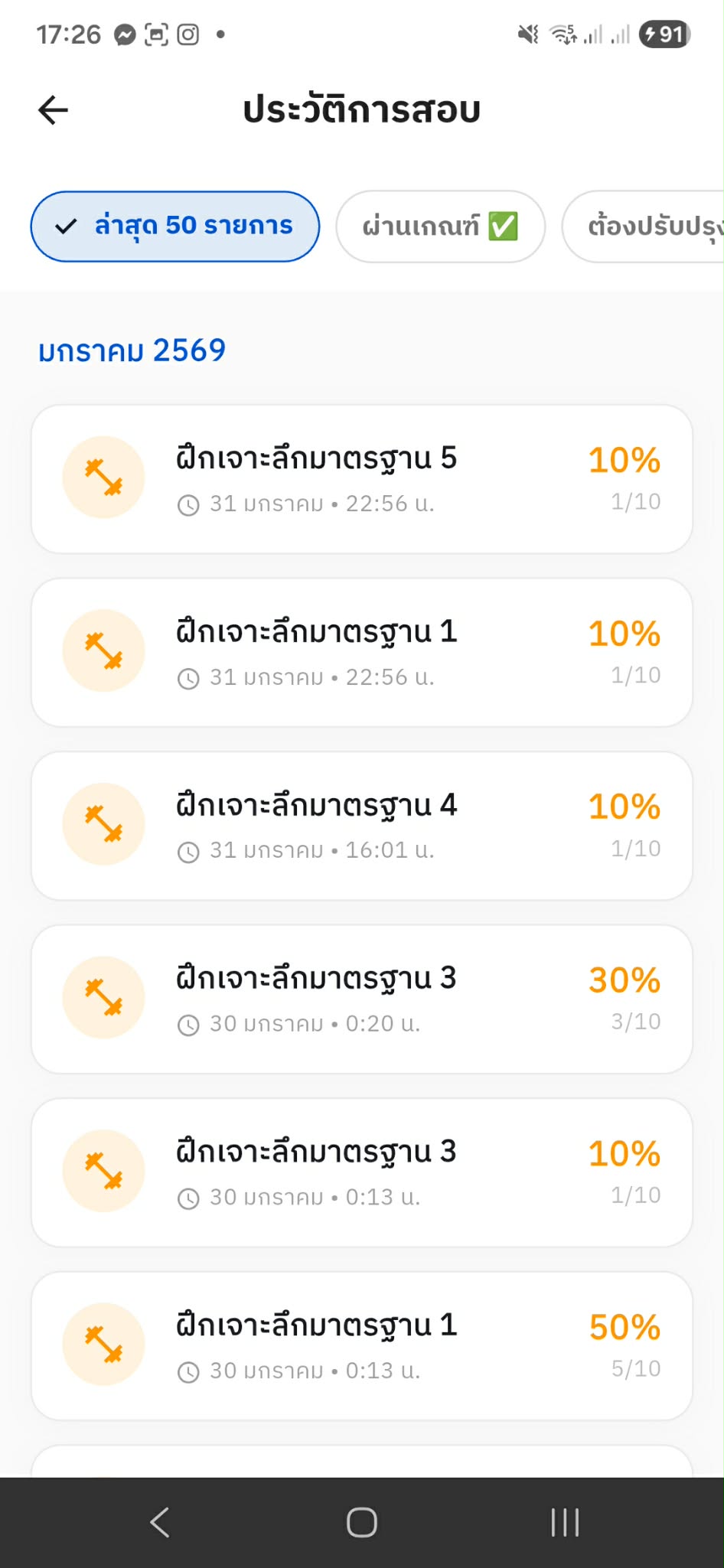Tap dumbbell icon of the 0:20 น. entry
724x1568 pixels.
pos(103,997)
